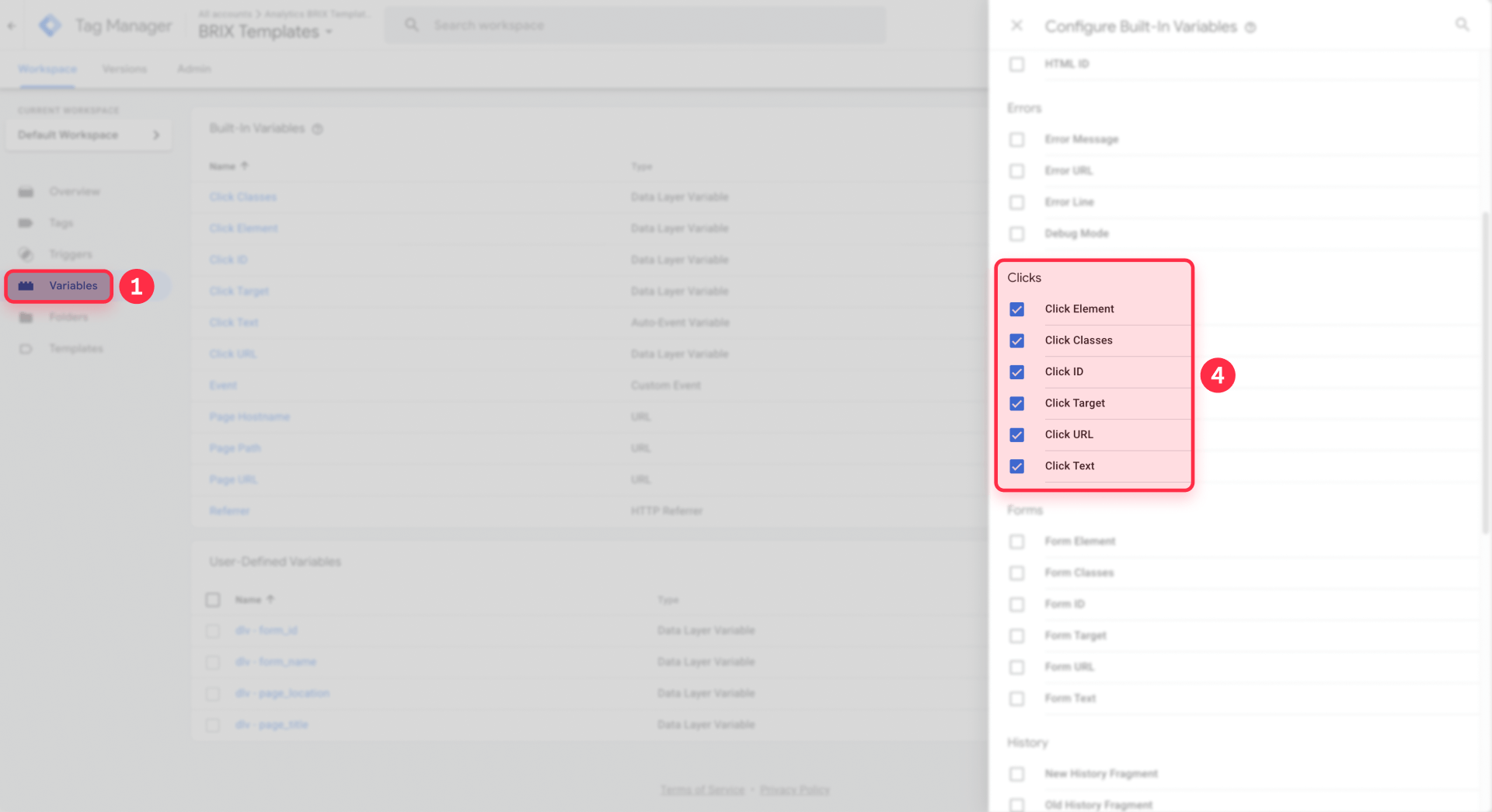Open search in Configure Built-In Variables panel

click(x=1462, y=25)
